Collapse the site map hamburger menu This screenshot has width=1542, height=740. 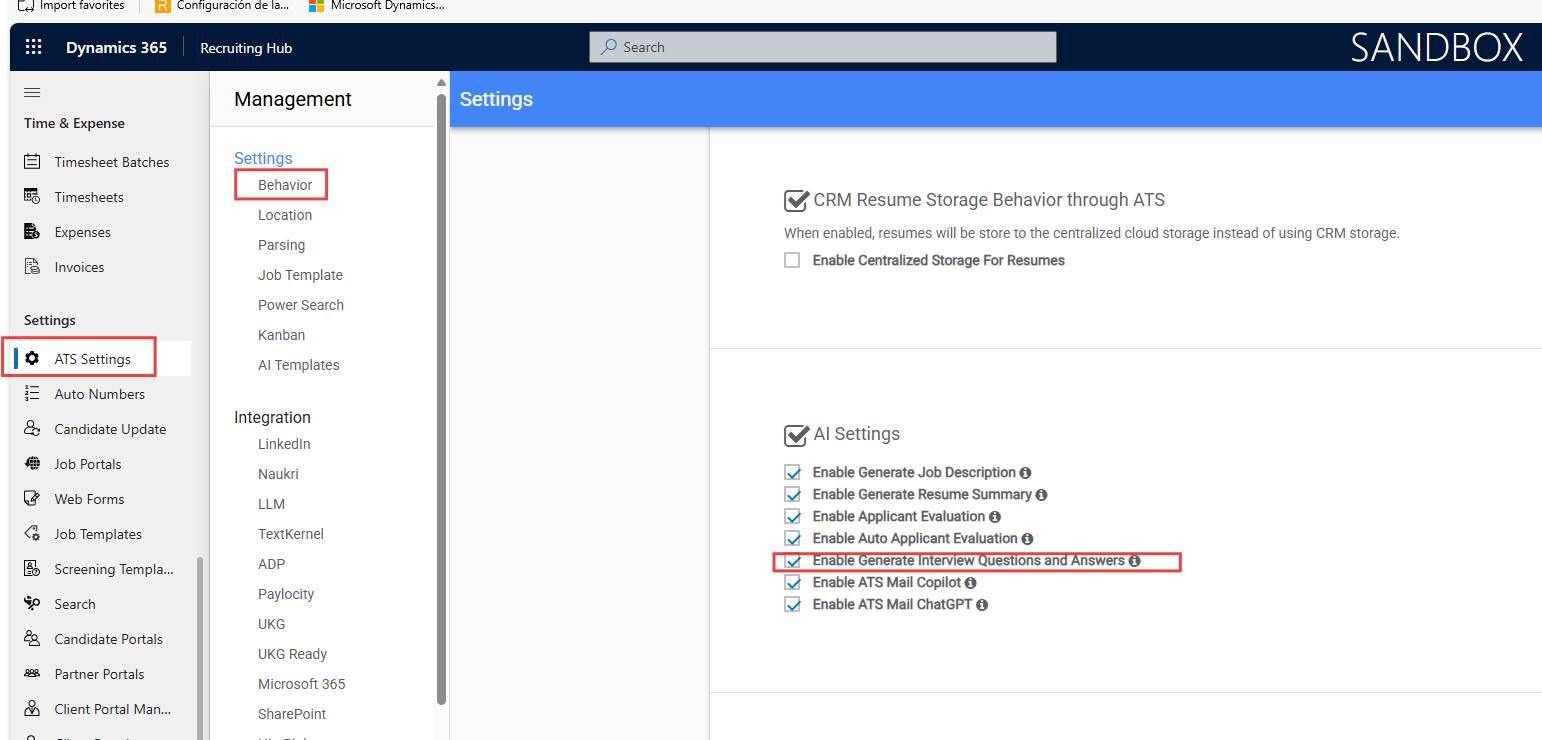[32, 92]
